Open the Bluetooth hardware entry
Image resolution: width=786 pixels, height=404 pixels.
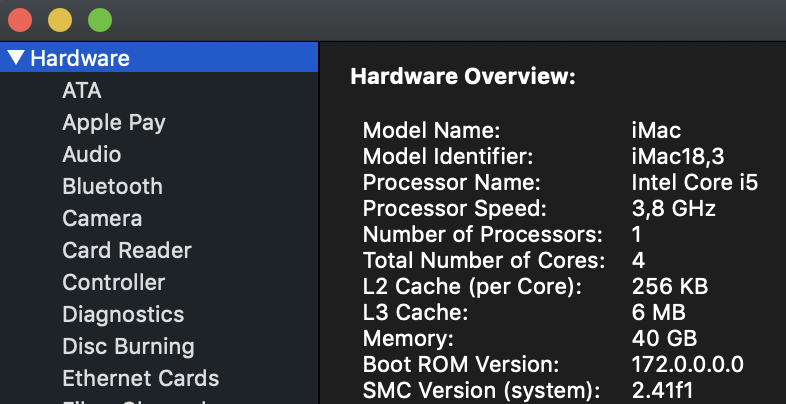coord(112,186)
